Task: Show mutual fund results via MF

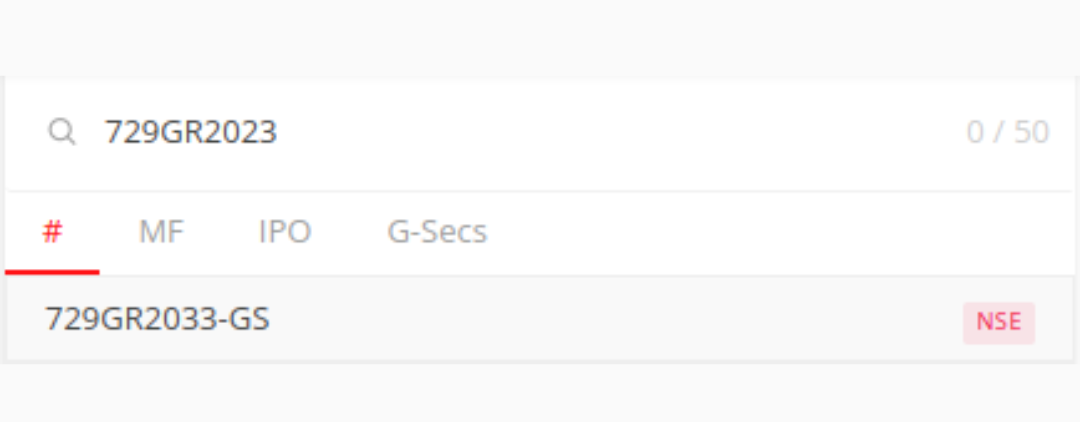Action: [x=161, y=232]
